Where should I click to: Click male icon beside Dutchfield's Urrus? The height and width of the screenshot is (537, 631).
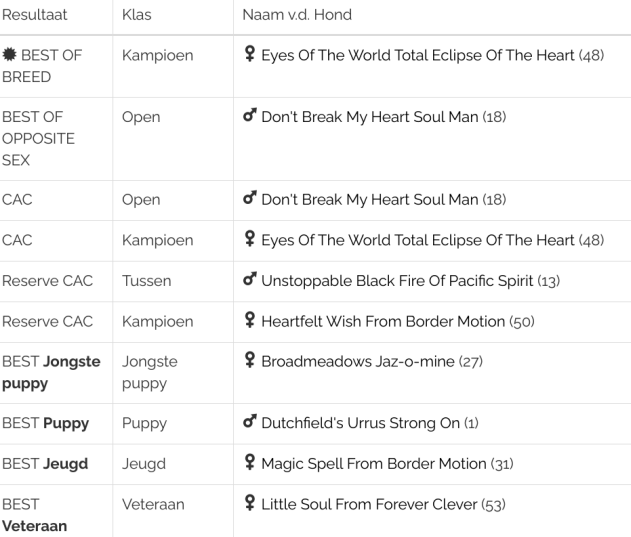click(x=250, y=421)
